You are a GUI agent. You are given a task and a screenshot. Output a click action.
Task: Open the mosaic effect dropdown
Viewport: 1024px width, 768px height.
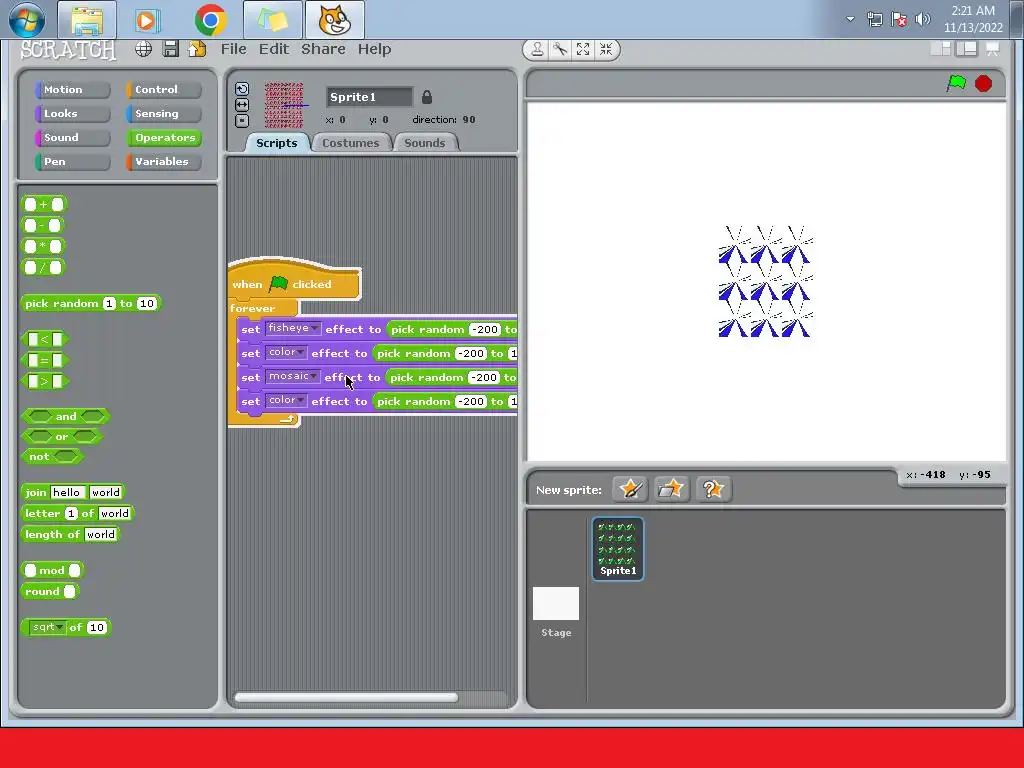[293, 377]
